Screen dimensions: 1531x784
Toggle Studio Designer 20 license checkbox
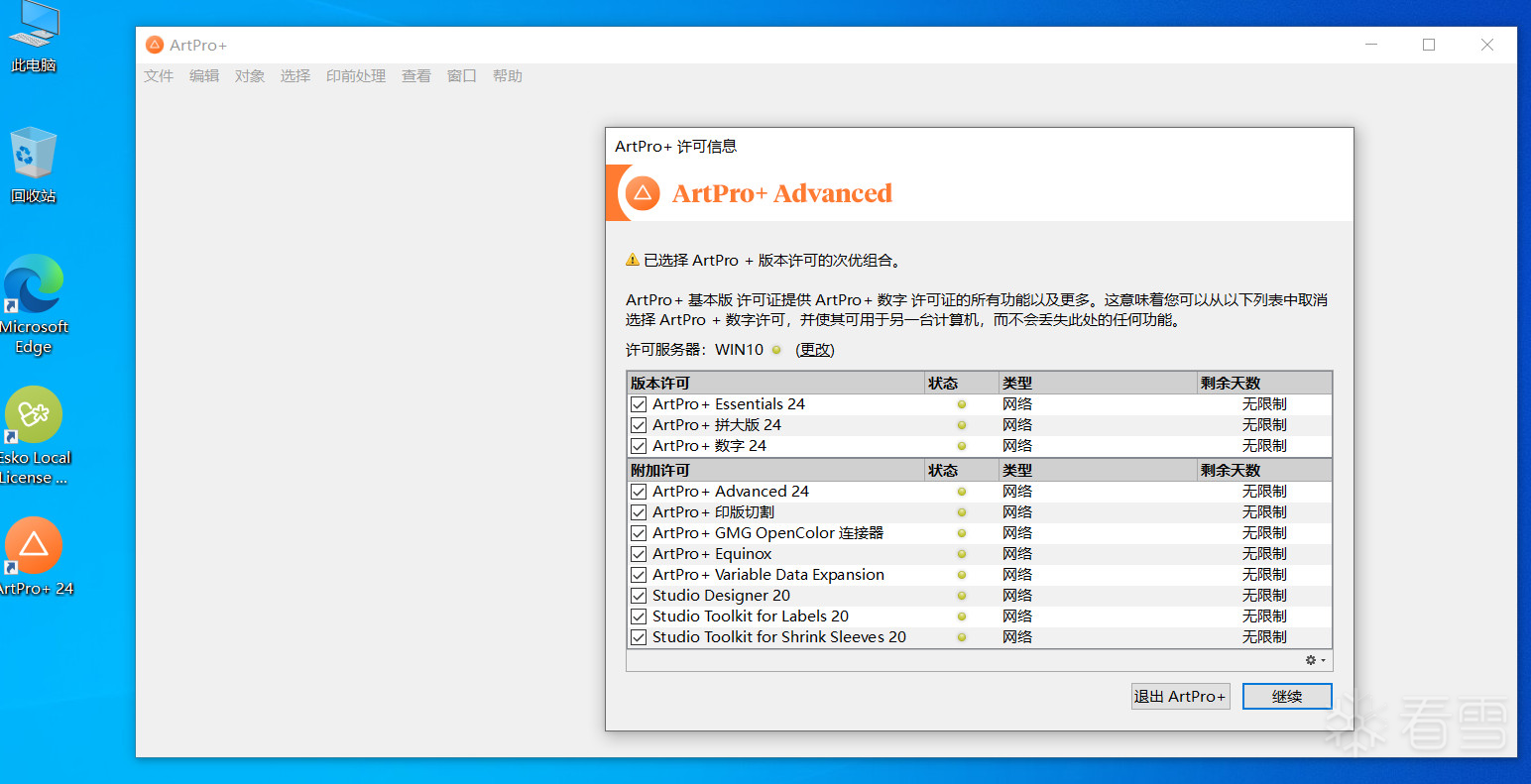tap(639, 596)
